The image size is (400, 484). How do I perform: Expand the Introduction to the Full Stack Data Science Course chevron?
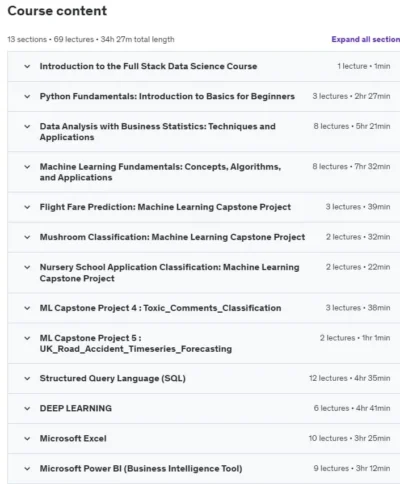tap(27, 66)
